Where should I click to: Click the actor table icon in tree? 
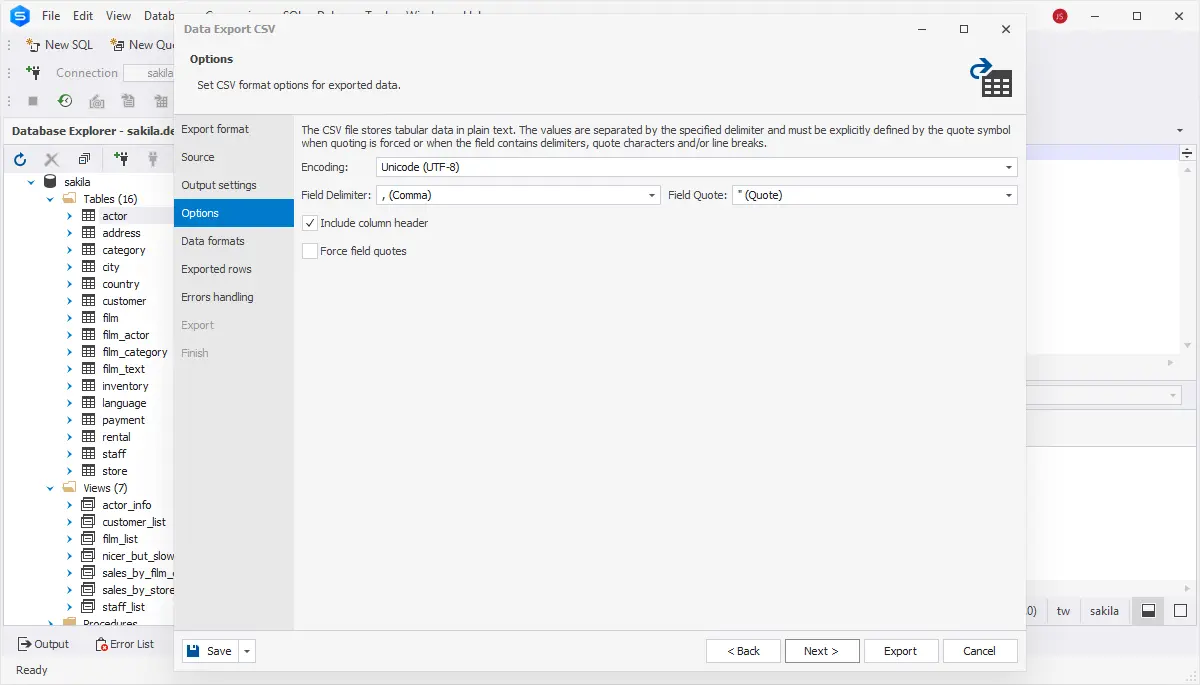click(89, 216)
